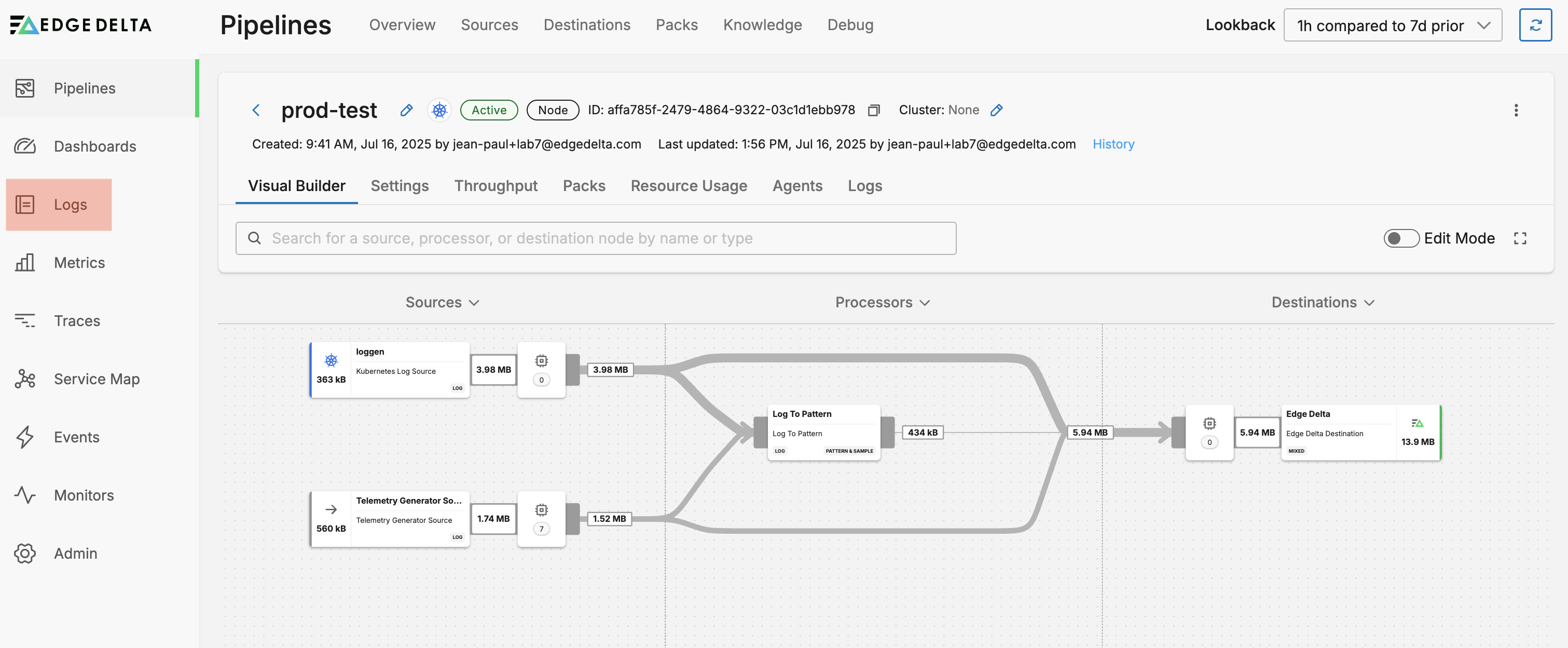Viewport: 1568px width, 648px height.
Task: Open Destinations in the top navigation
Action: pos(587,25)
